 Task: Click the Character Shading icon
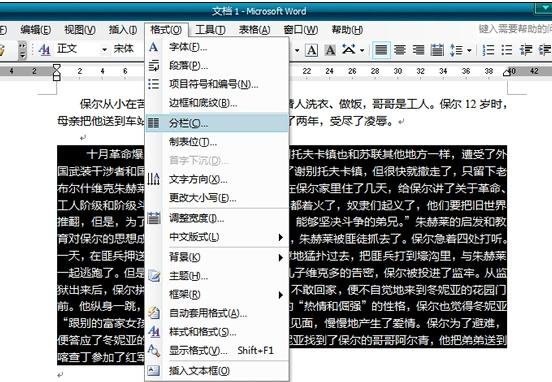(x=330, y=50)
